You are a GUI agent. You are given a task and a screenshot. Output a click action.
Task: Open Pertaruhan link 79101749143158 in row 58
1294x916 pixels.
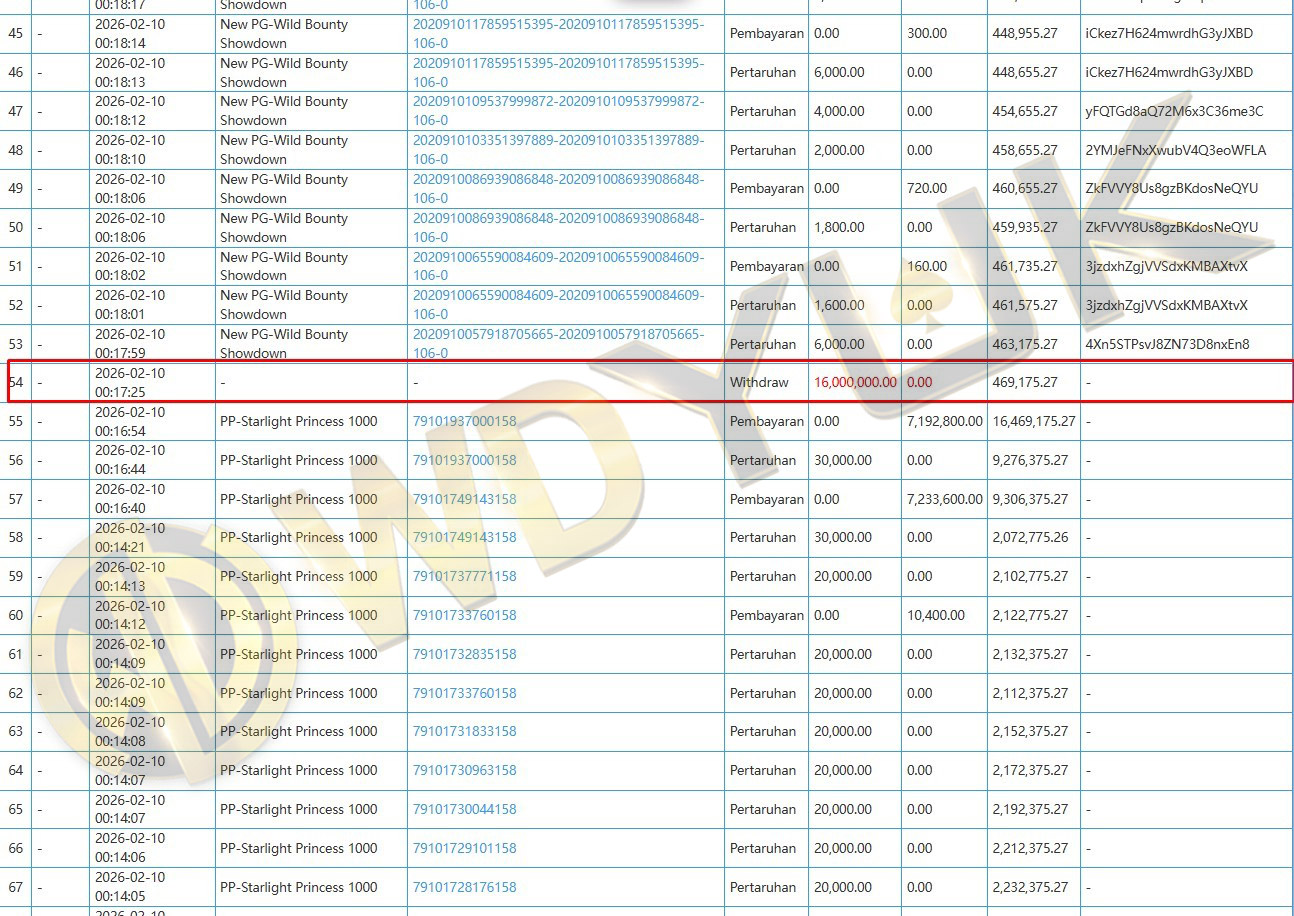[x=464, y=537]
